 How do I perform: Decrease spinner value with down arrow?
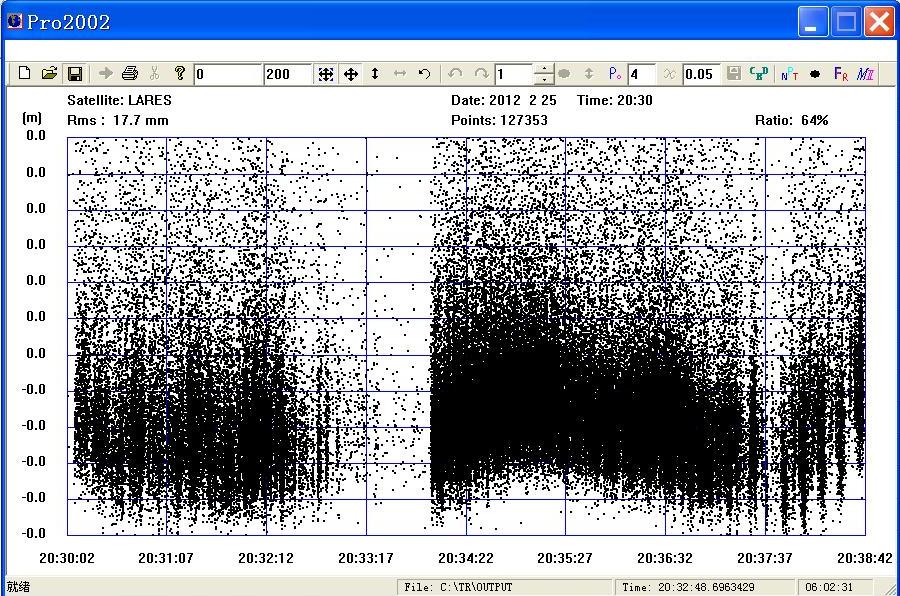pyautogui.click(x=544, y=79)
